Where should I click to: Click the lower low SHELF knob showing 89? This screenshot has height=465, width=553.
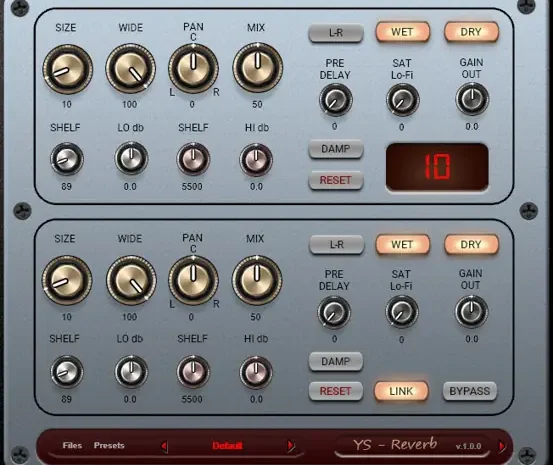click(x=67, y=372)
